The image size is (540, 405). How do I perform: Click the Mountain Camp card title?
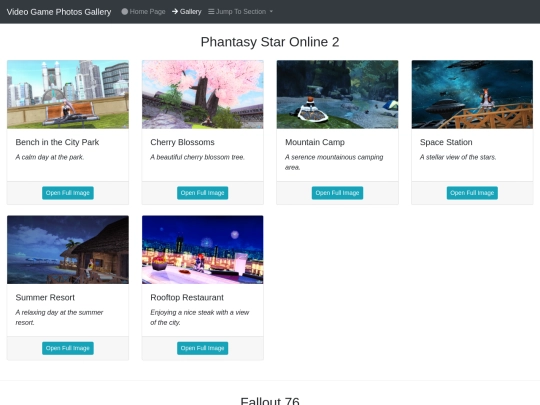(x=315, y=142)
